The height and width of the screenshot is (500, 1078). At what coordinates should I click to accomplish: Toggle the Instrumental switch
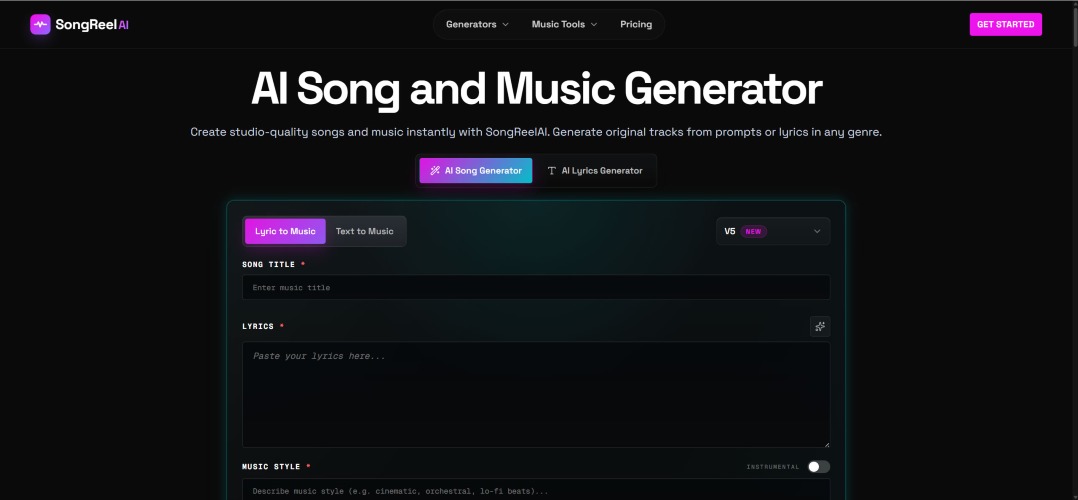coord(818,467)
